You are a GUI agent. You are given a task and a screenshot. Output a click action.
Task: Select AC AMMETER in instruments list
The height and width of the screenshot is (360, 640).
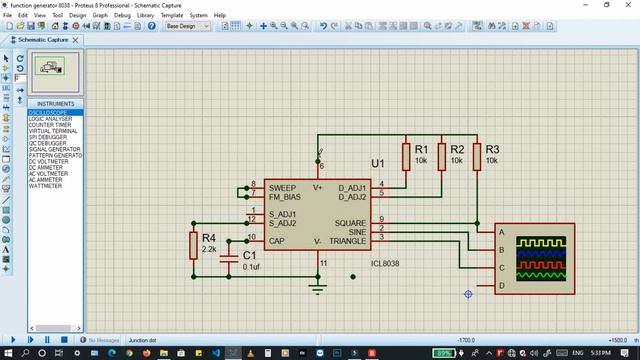(x=56, y=180)
